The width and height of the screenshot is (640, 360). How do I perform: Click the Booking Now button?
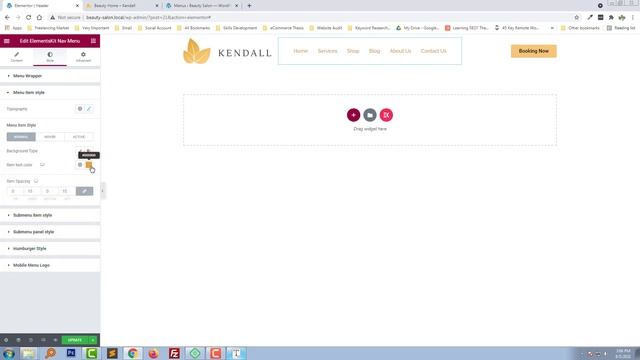[533, 51]
